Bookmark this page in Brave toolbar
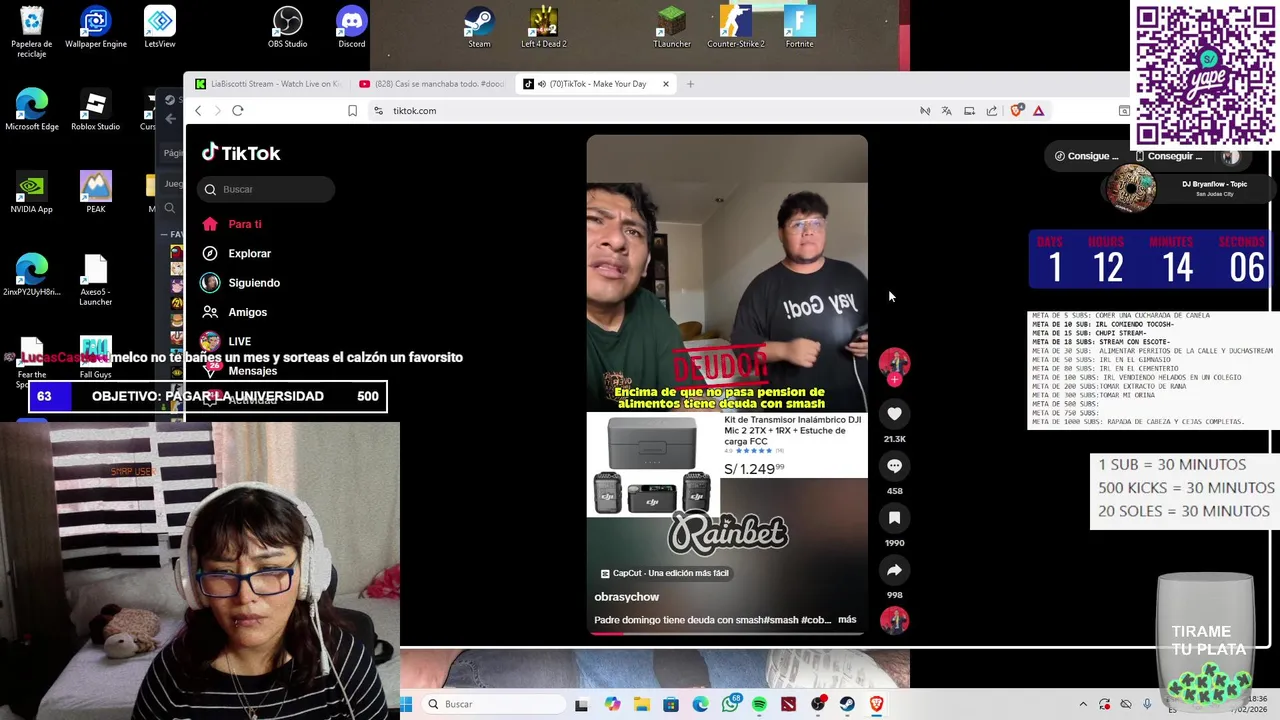Screen dimensions: 1280x720 click(352, 111)
